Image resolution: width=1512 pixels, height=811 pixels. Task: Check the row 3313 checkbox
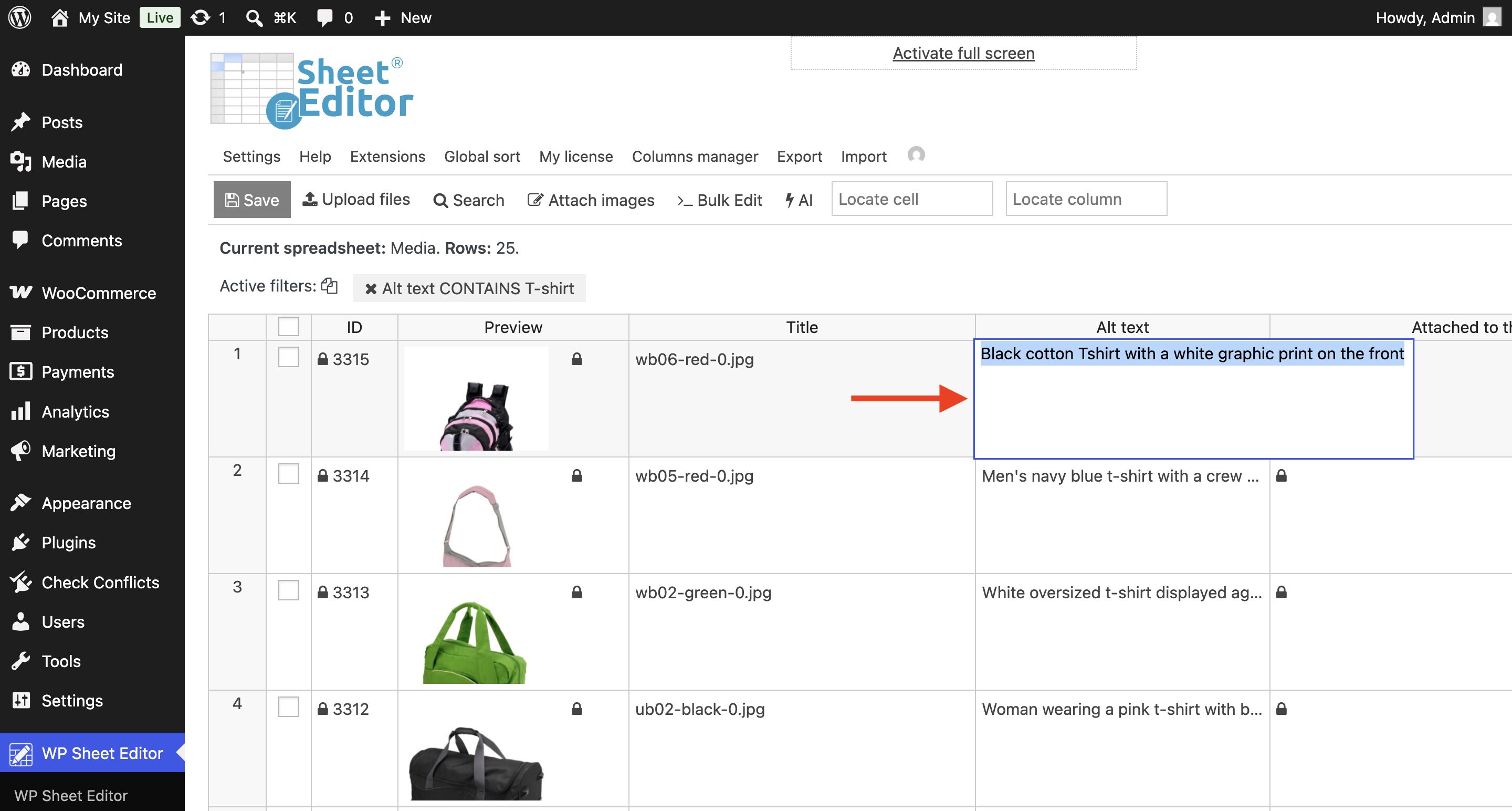(288, 590)
